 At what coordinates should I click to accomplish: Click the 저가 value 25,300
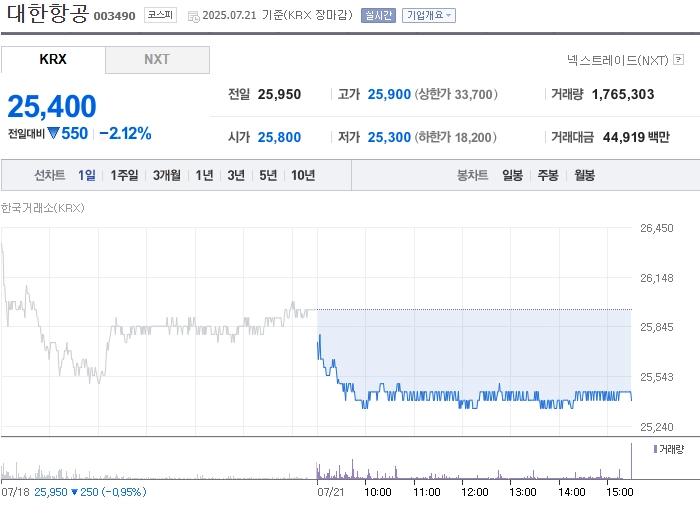[389, 137]
